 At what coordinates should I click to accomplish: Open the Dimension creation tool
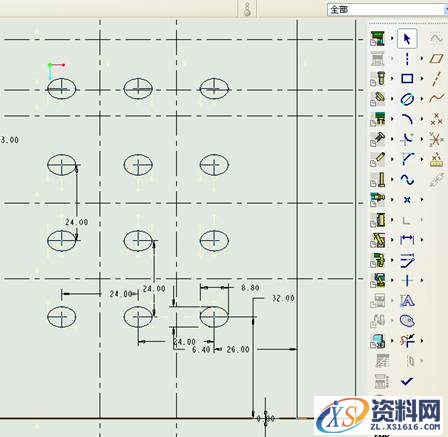point(407,240)
